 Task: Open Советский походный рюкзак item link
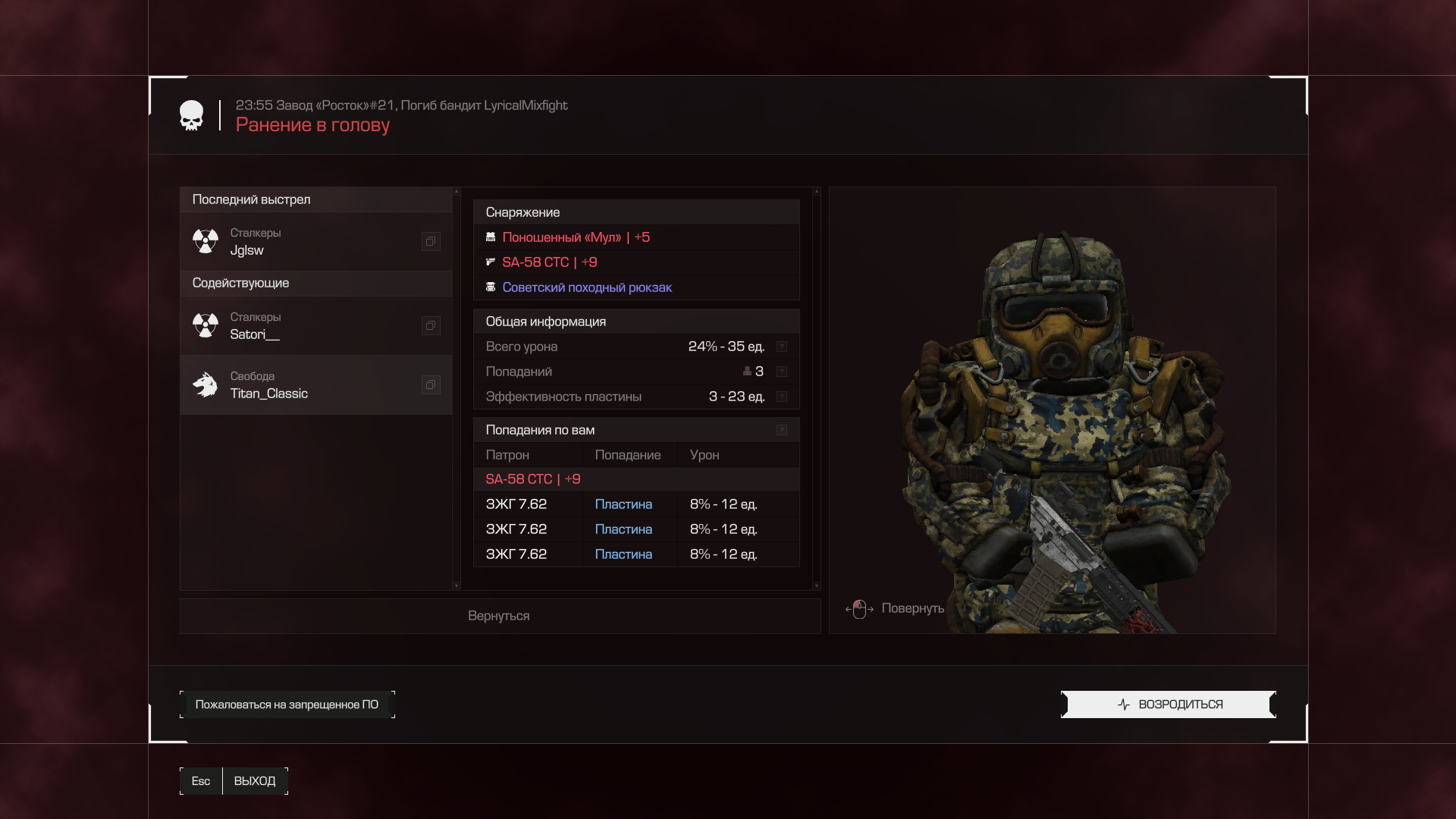(x=587, y=287)
